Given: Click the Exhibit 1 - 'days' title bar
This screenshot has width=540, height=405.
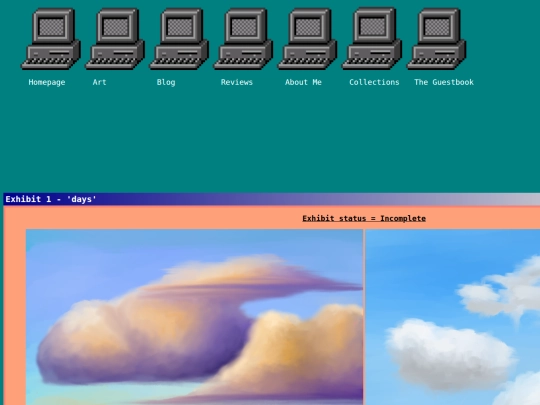Looking at the screenshot, I should point(272,199).
